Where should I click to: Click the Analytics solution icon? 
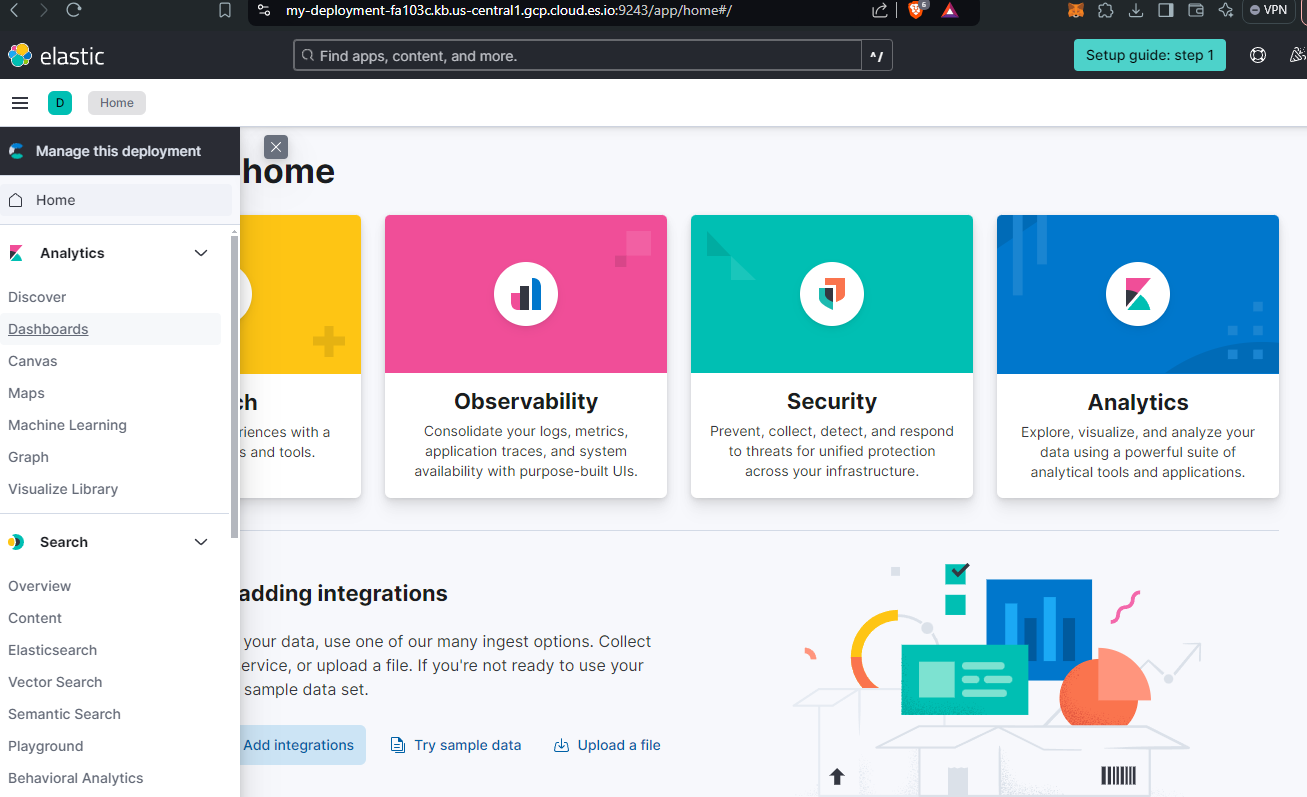1137,294
